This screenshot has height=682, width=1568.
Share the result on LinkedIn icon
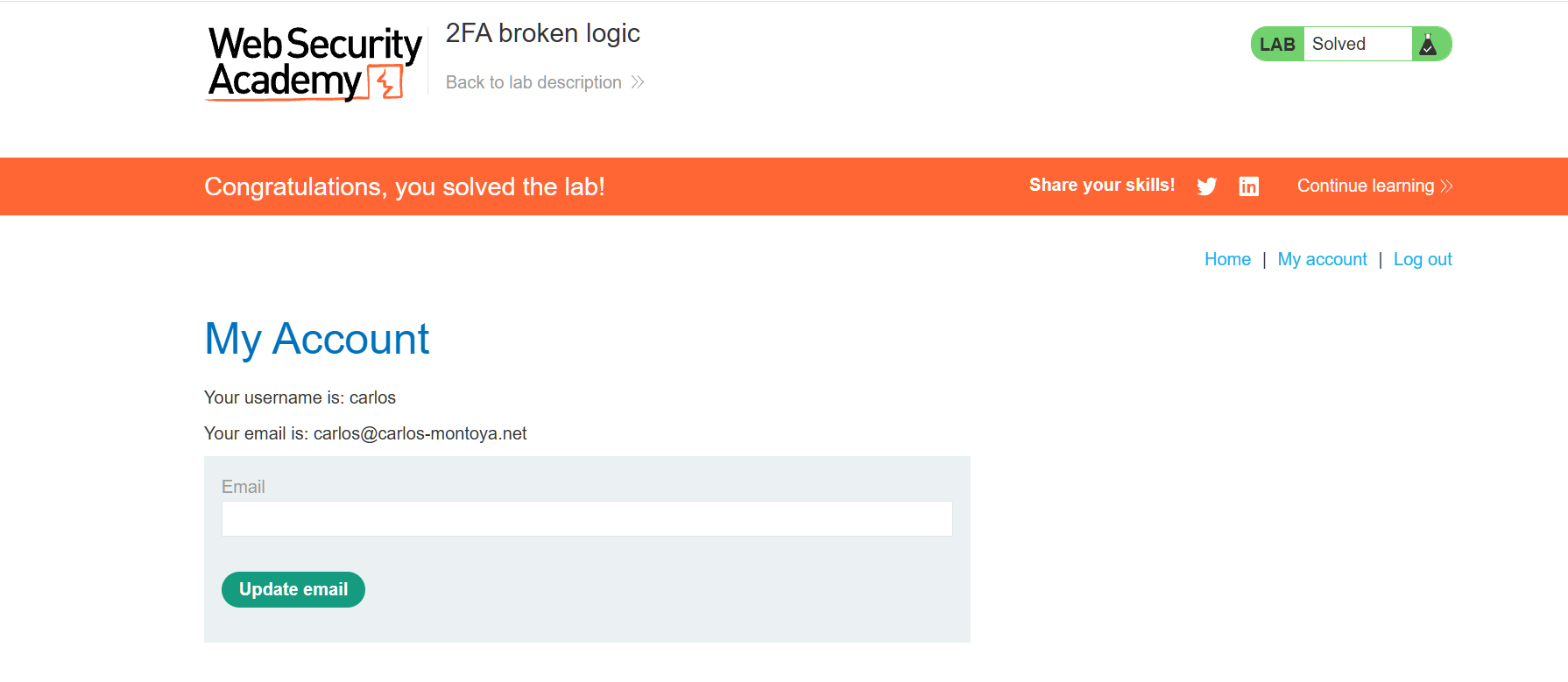1248,186
